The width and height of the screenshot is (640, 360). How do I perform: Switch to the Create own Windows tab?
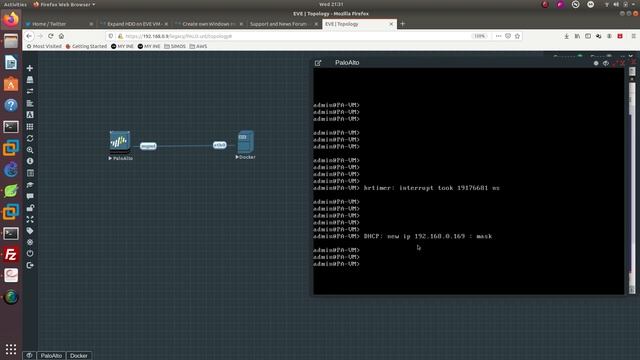(x=209, y=24)
